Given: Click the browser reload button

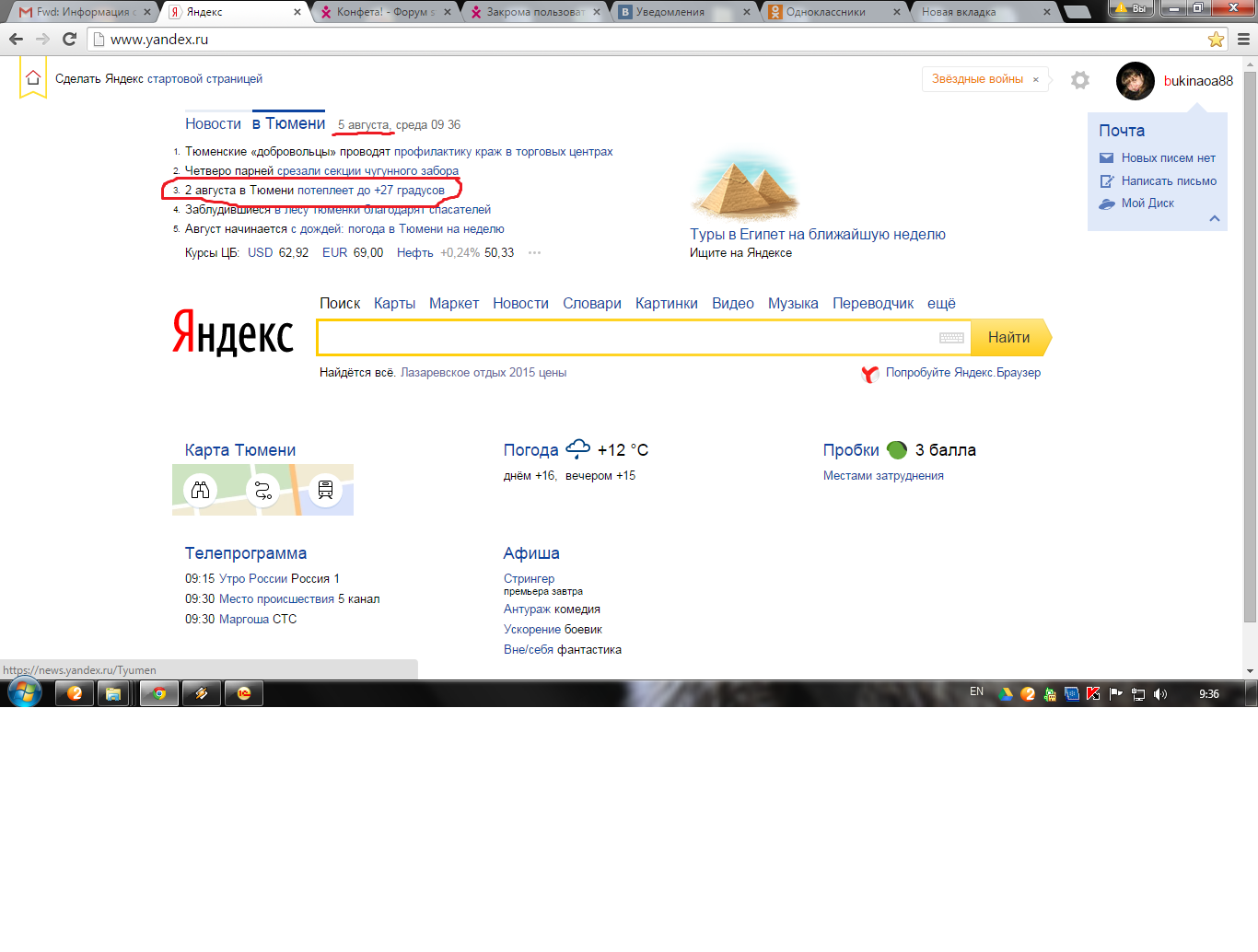Looking at the screenshot, I should pyautogui.click(x=69, y=40).
